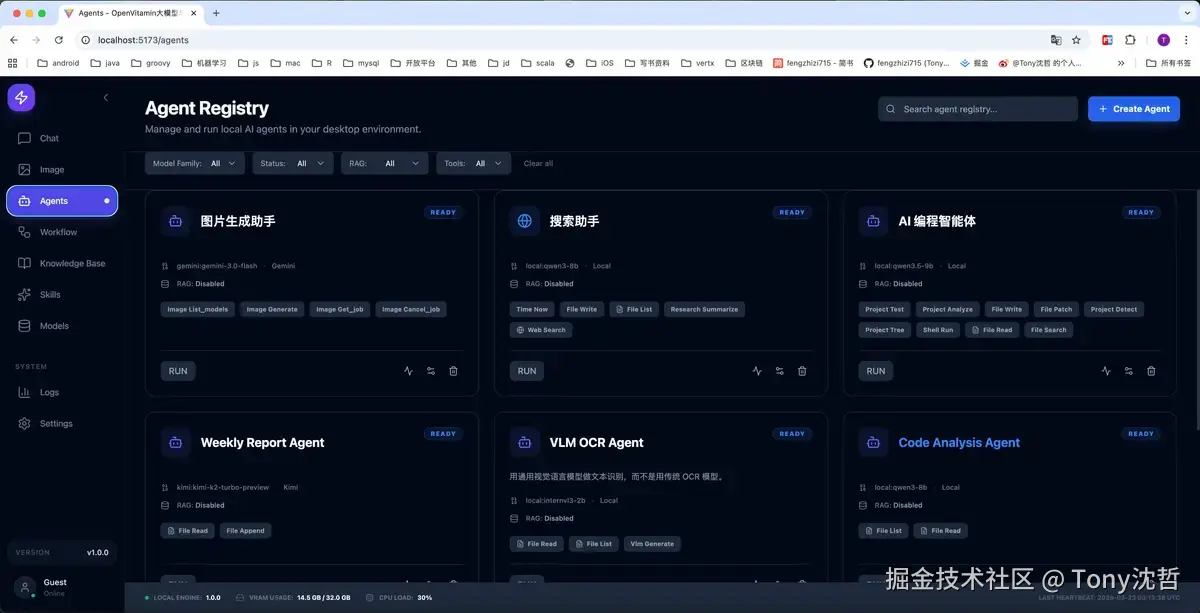Click robot icon of Weekly Report Agent
This screenshot has width=1200, height=613.
[x=176, y=442]
